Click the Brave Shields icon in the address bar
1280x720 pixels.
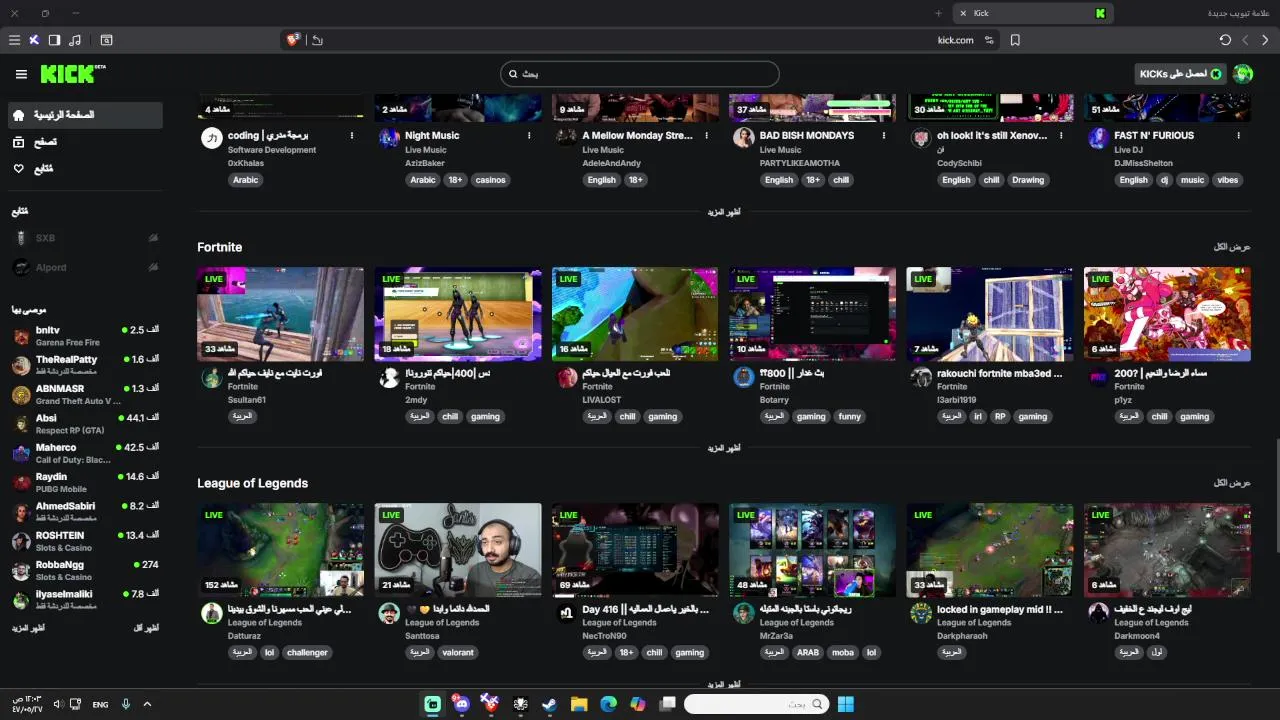(x=293, y=40)
